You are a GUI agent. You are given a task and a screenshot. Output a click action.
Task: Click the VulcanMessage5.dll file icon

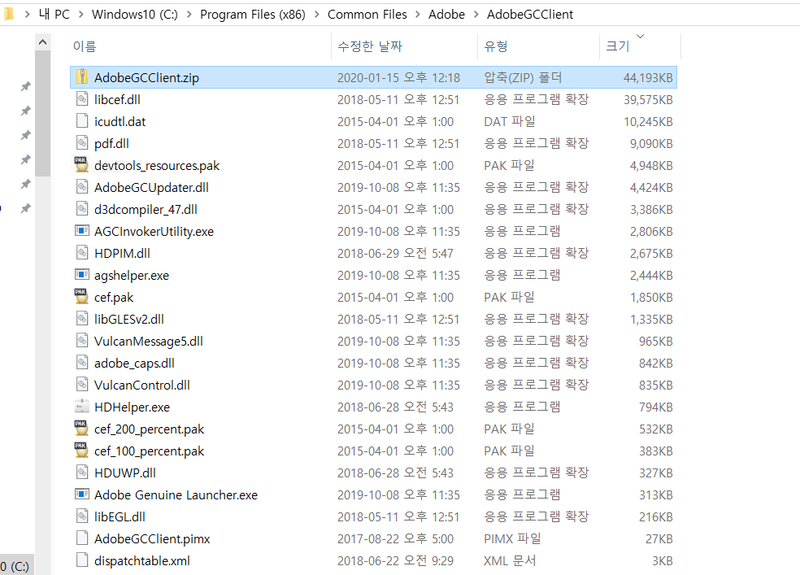(82, 340)
